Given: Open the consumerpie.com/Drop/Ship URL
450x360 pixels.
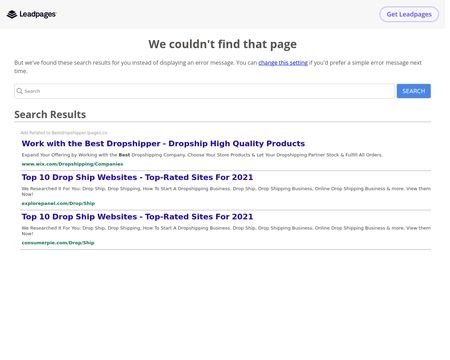Looking at the screenshot, I should tap(58, 243).
